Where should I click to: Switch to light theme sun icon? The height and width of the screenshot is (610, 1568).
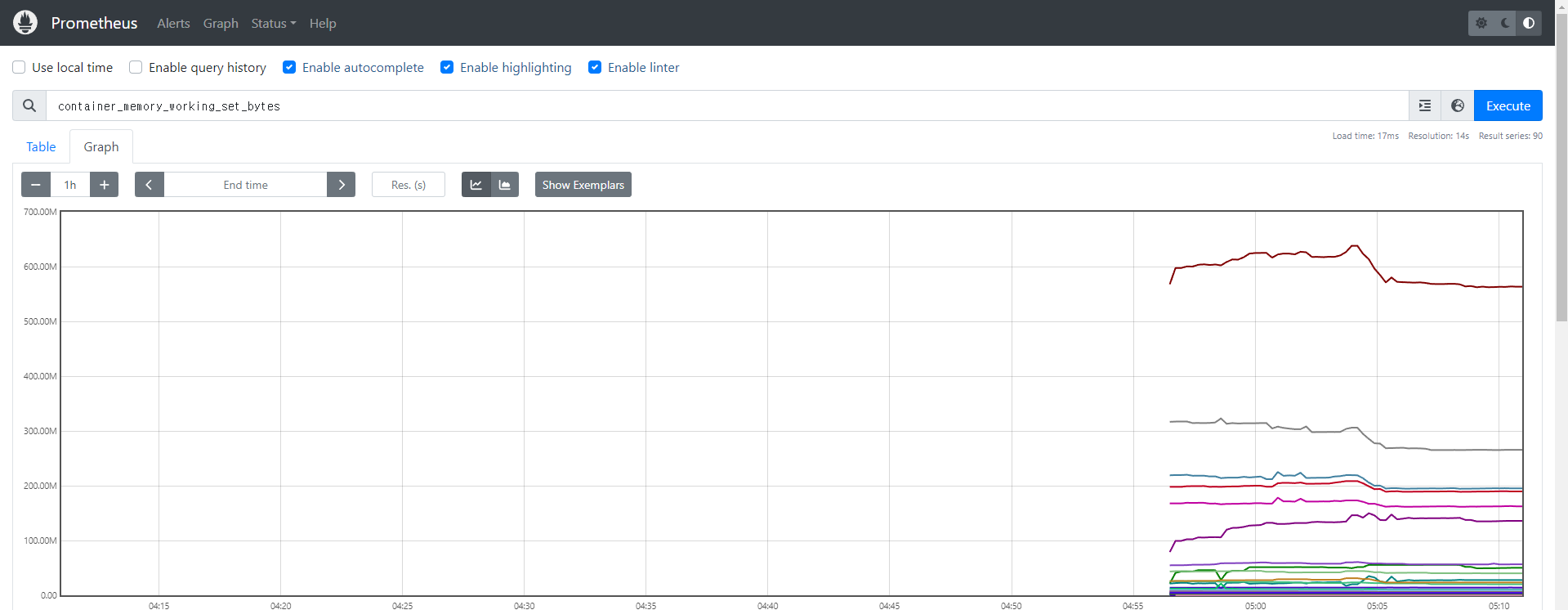(1481, 23)
